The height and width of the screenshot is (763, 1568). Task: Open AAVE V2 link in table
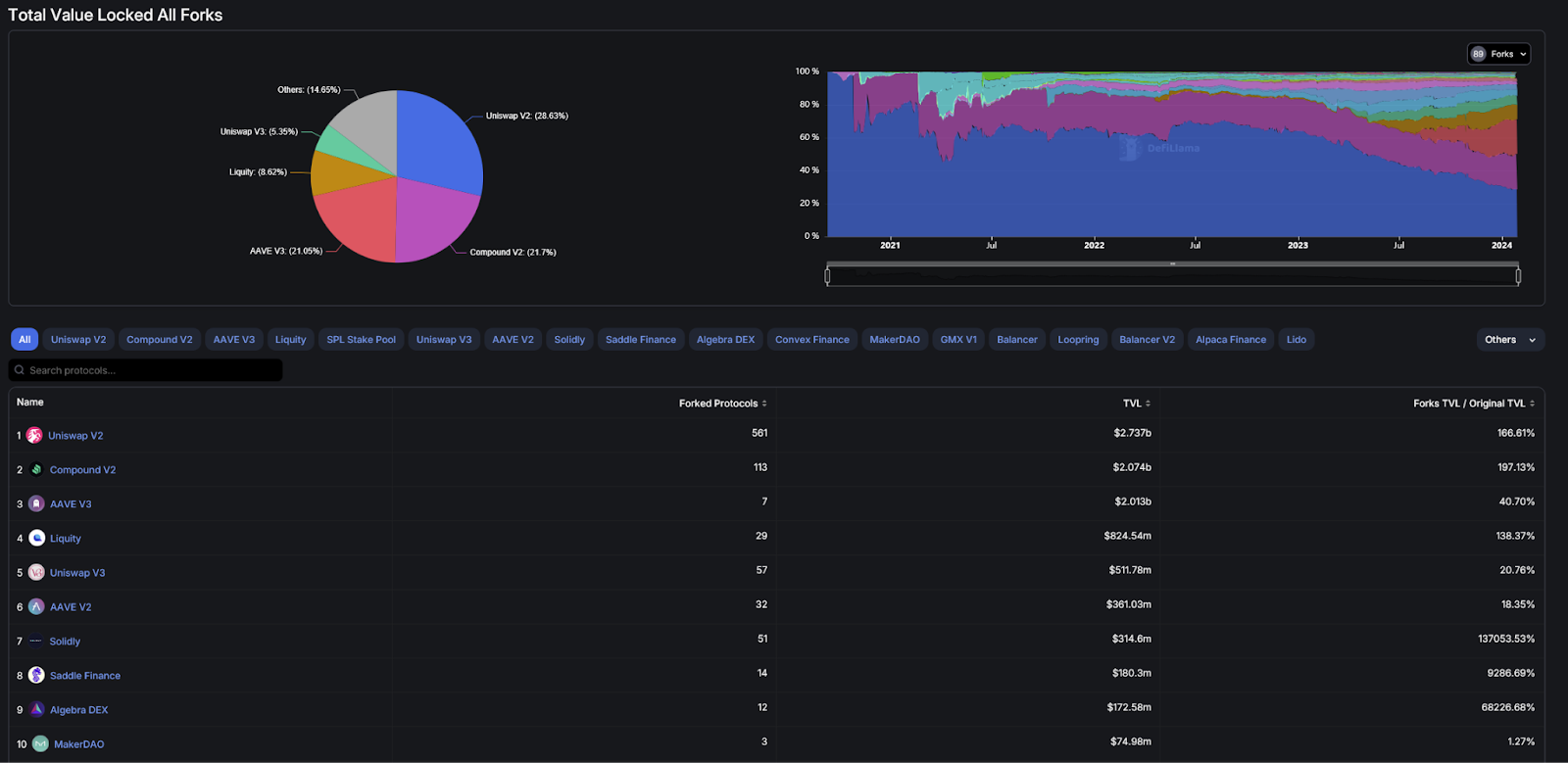point(71,607)
